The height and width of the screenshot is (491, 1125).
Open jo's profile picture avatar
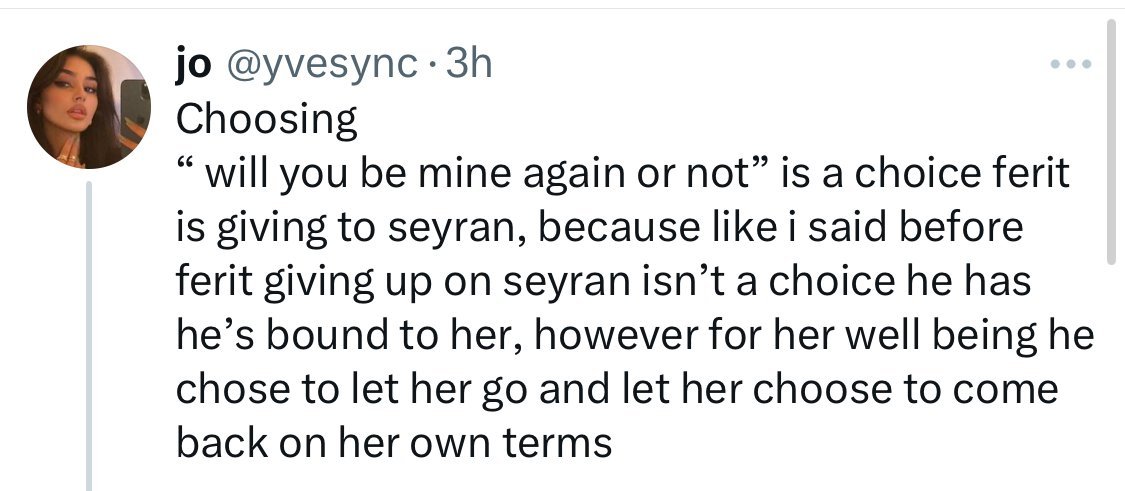pos(88,107)
